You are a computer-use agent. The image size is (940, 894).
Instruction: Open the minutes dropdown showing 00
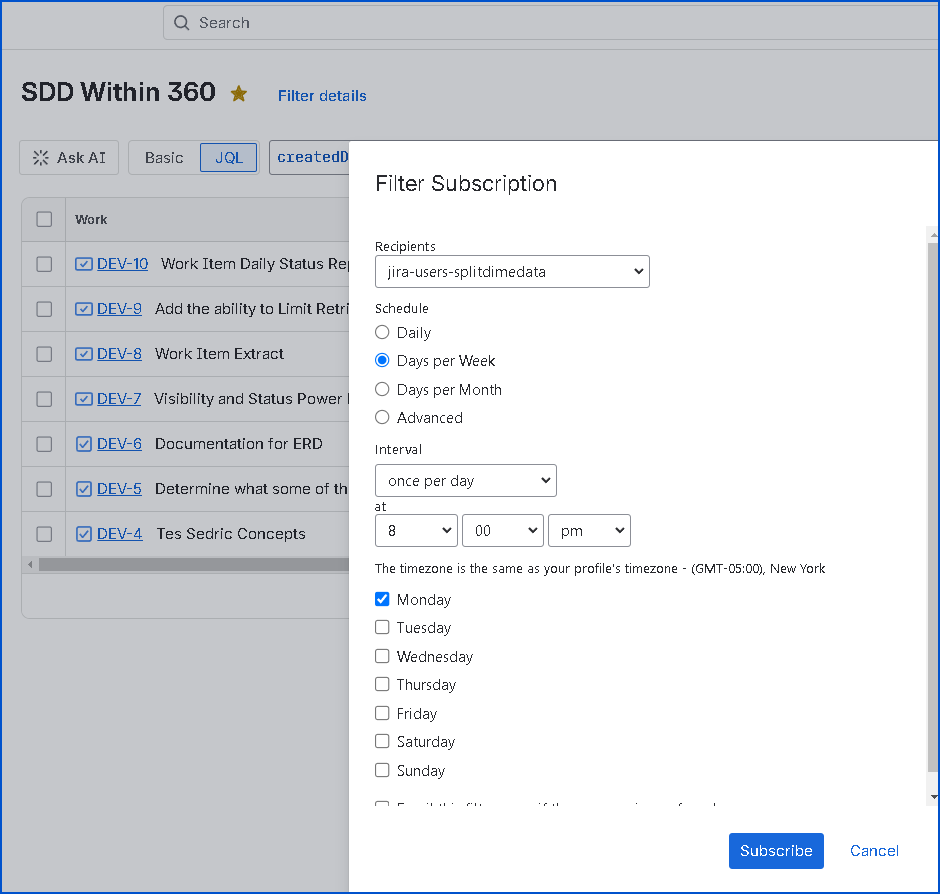click(502, 531)
